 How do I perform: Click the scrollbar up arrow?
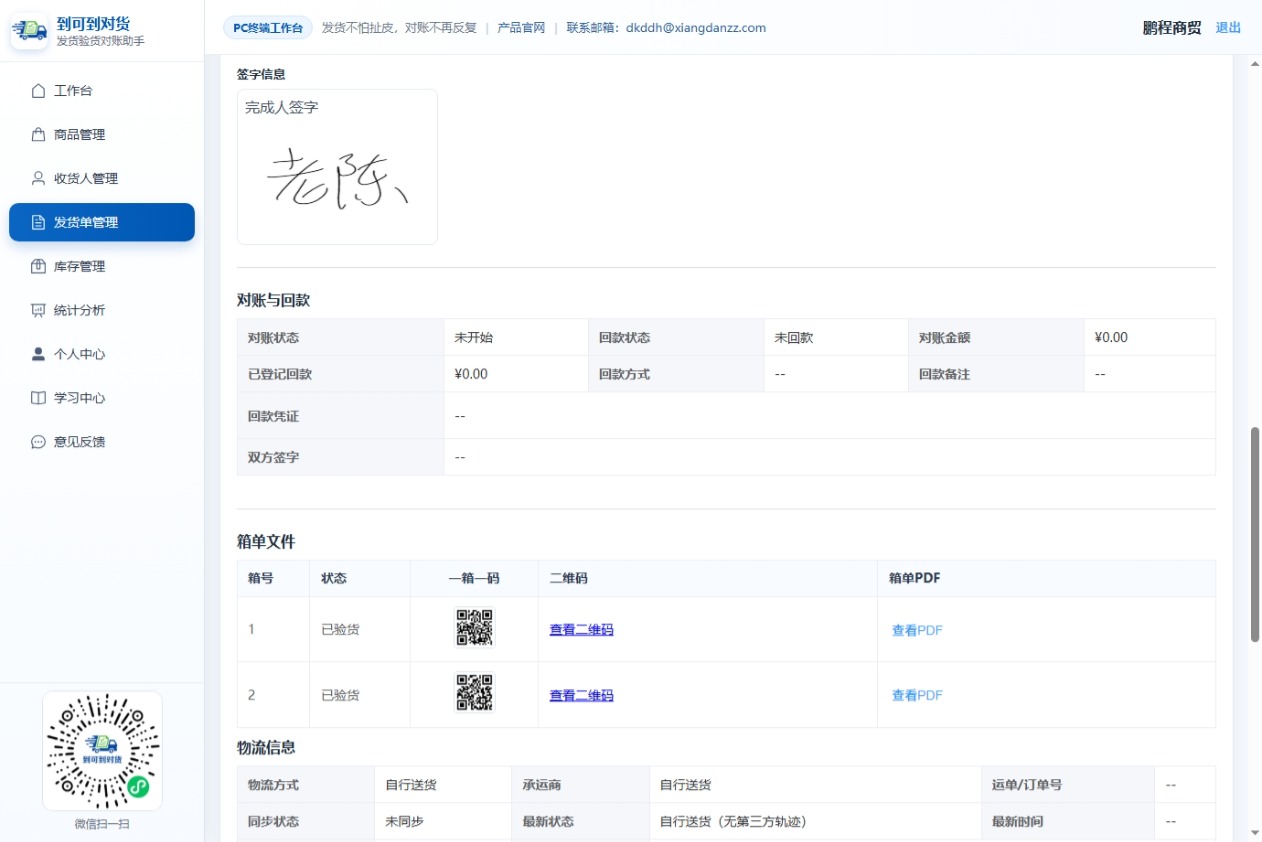point(1255,64)
